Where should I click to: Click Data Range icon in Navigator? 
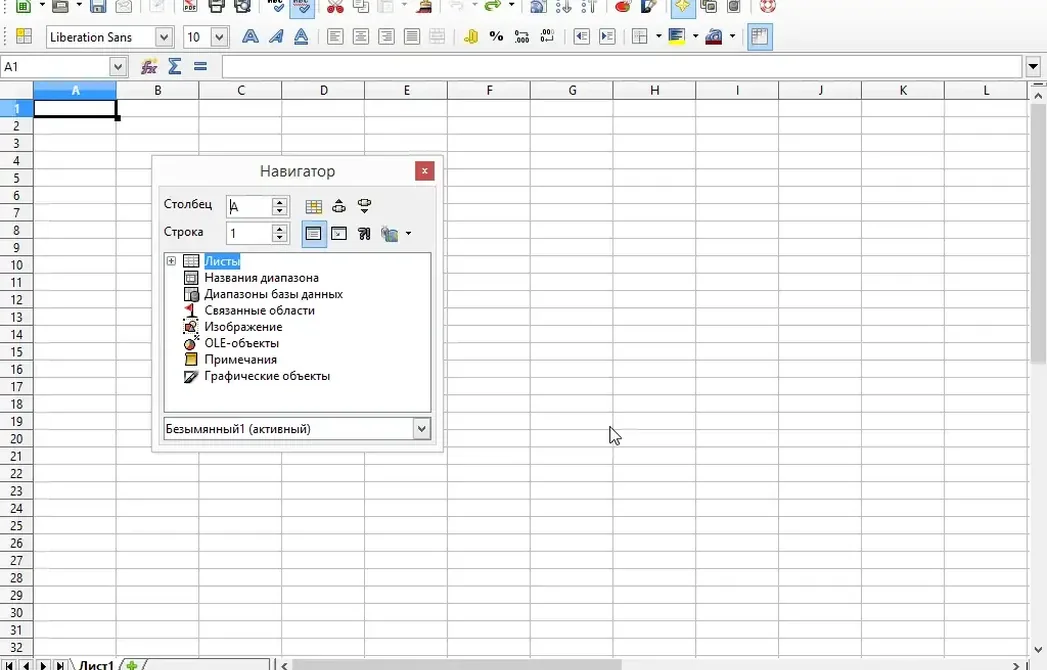click(313, 206)
